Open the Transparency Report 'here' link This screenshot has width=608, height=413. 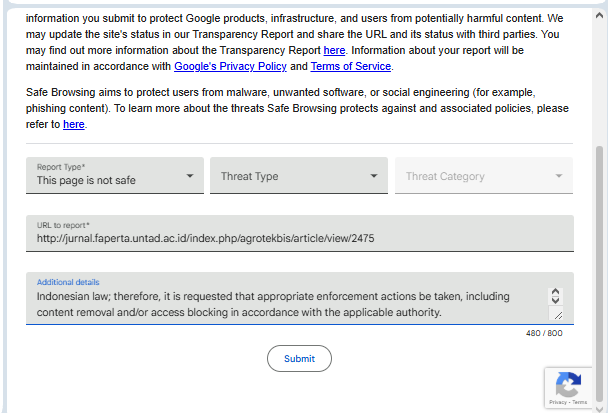[334, 49]
